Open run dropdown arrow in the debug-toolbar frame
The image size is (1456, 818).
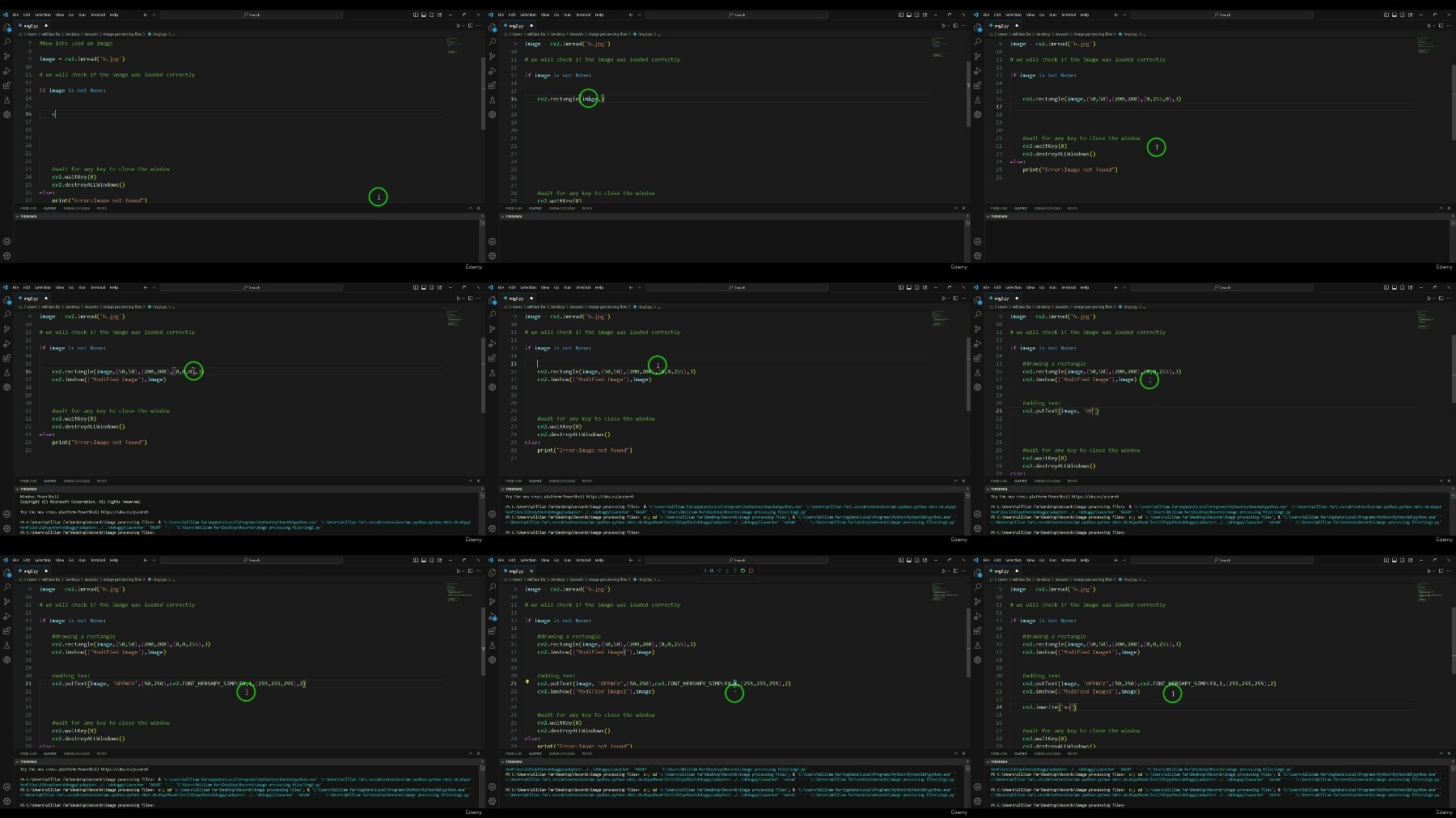[949, 570]
